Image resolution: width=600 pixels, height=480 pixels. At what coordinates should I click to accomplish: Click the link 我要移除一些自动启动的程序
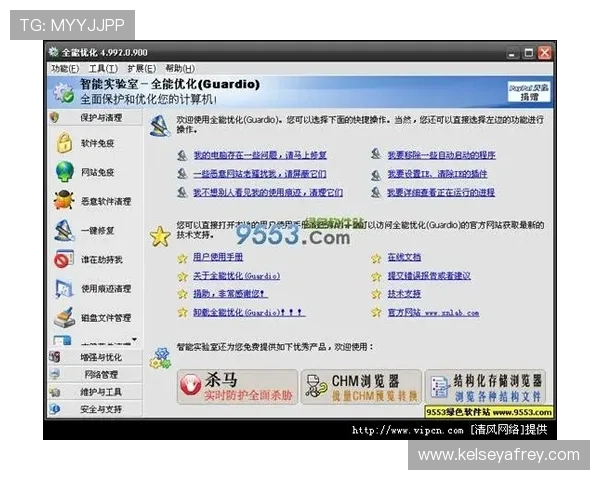[x=442, y=155]
